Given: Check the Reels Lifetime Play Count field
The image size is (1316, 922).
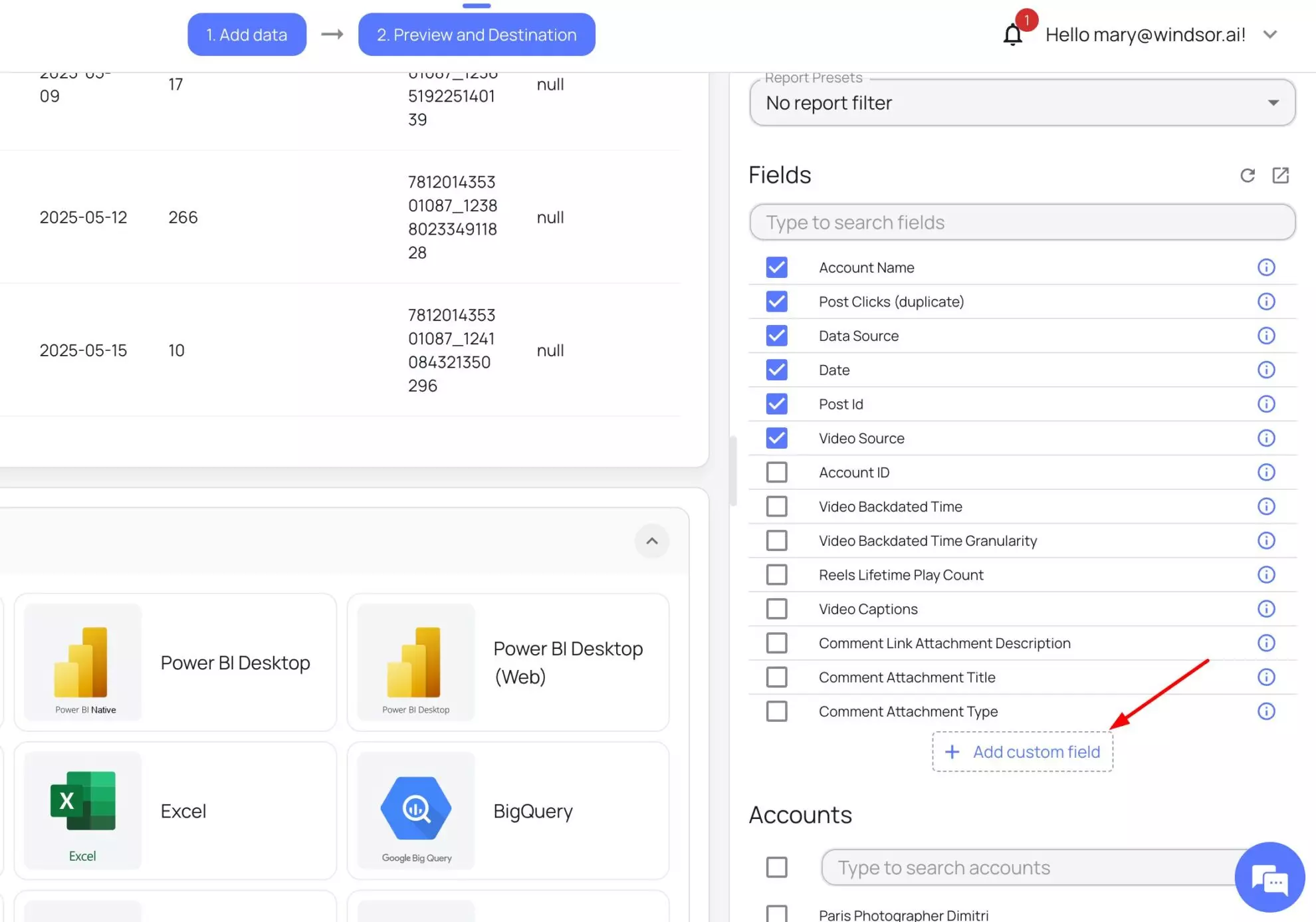Looking at the screenshot, I should click(x=776, y=574).
